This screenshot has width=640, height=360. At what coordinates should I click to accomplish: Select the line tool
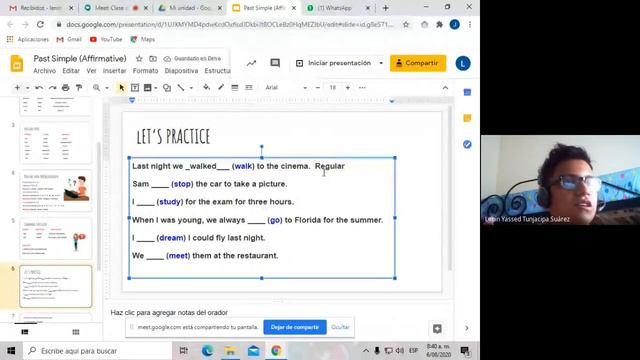[x=180, y=87]
